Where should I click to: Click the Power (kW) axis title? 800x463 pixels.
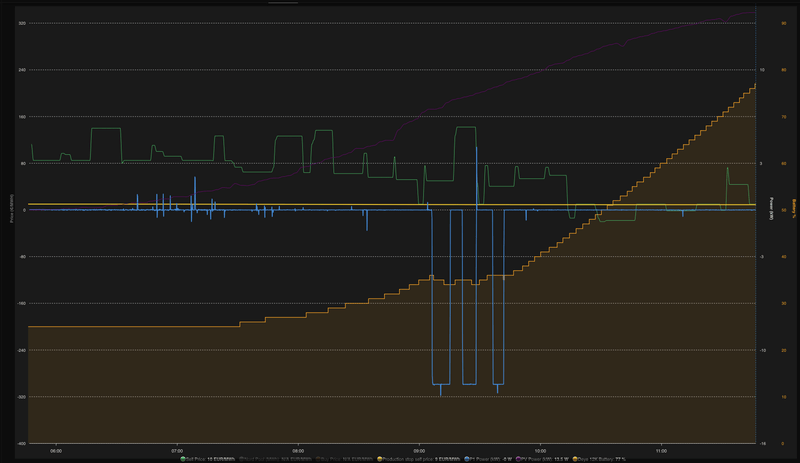pyautogui.click(x=771, y=209)
